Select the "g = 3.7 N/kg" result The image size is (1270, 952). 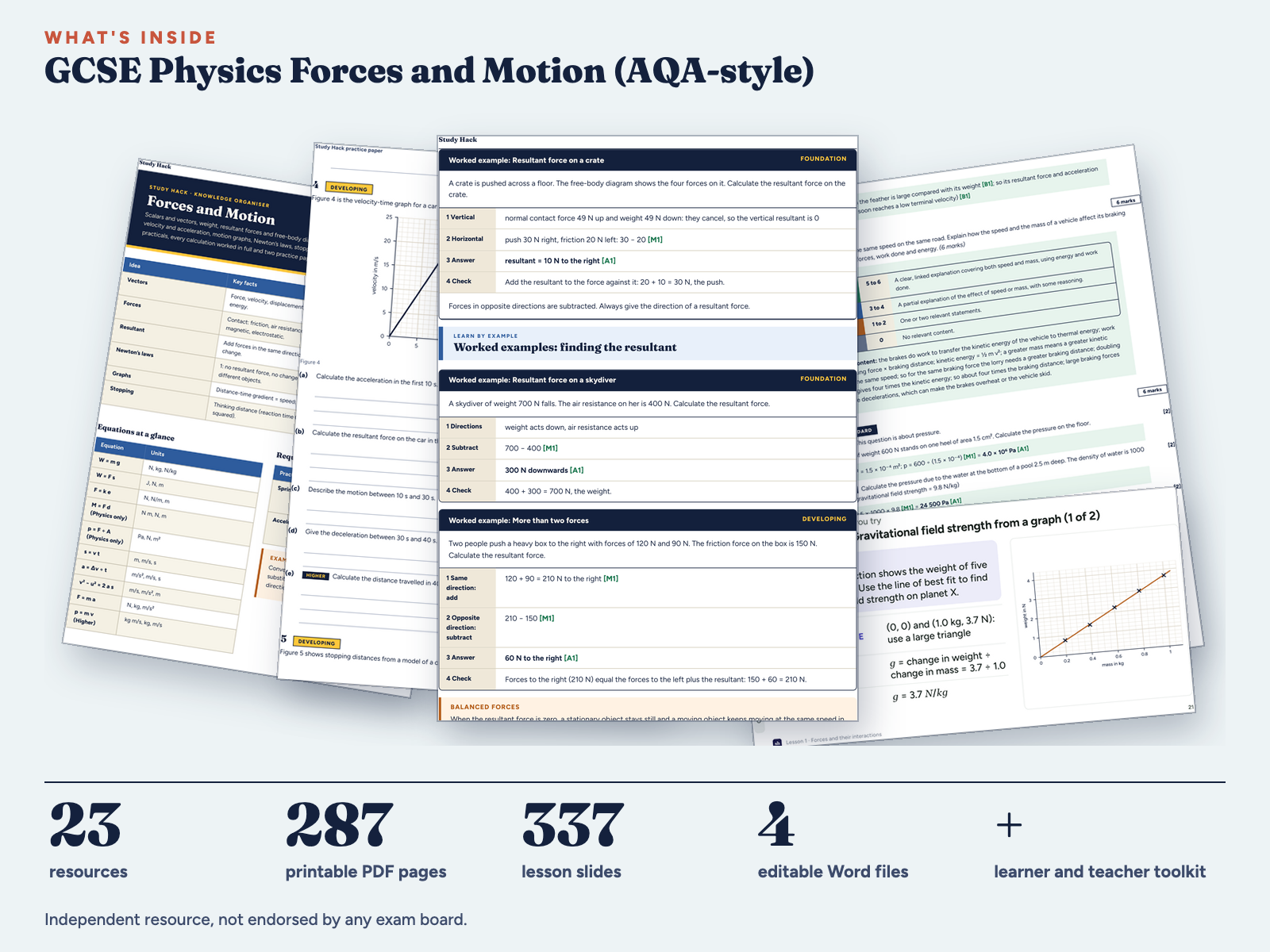click(920, 695)
